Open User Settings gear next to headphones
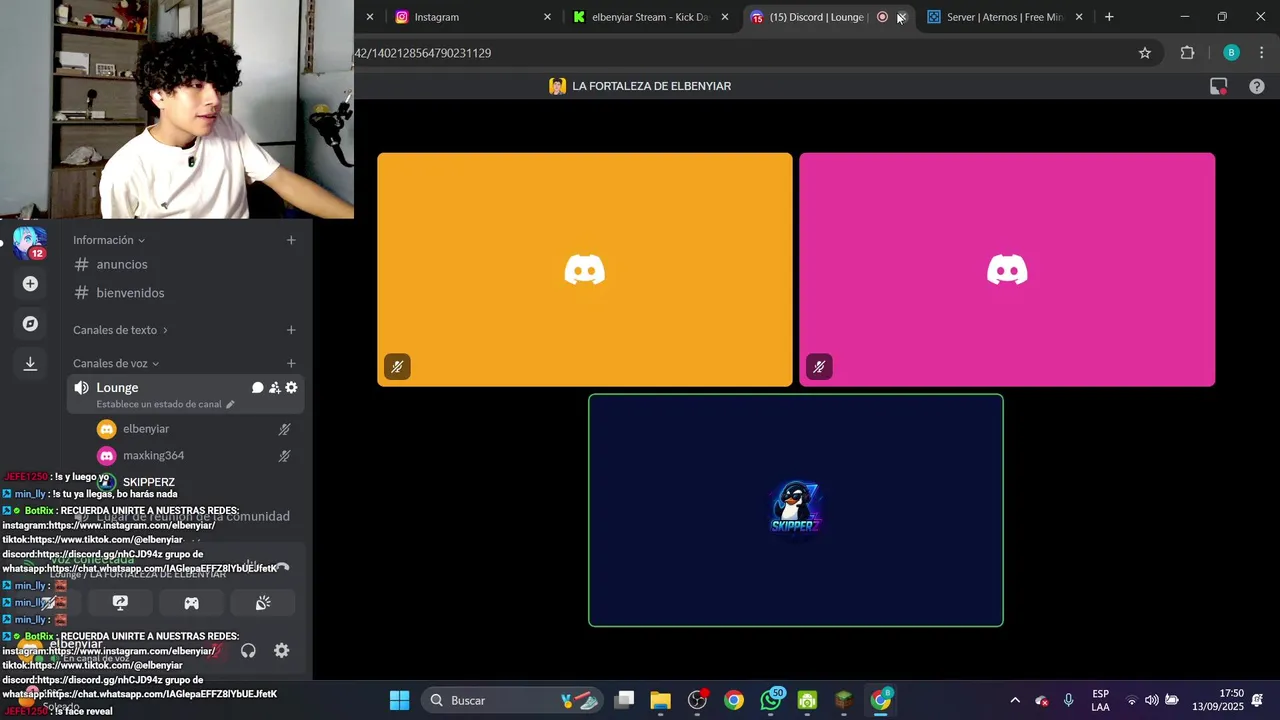 pos(282,651)
